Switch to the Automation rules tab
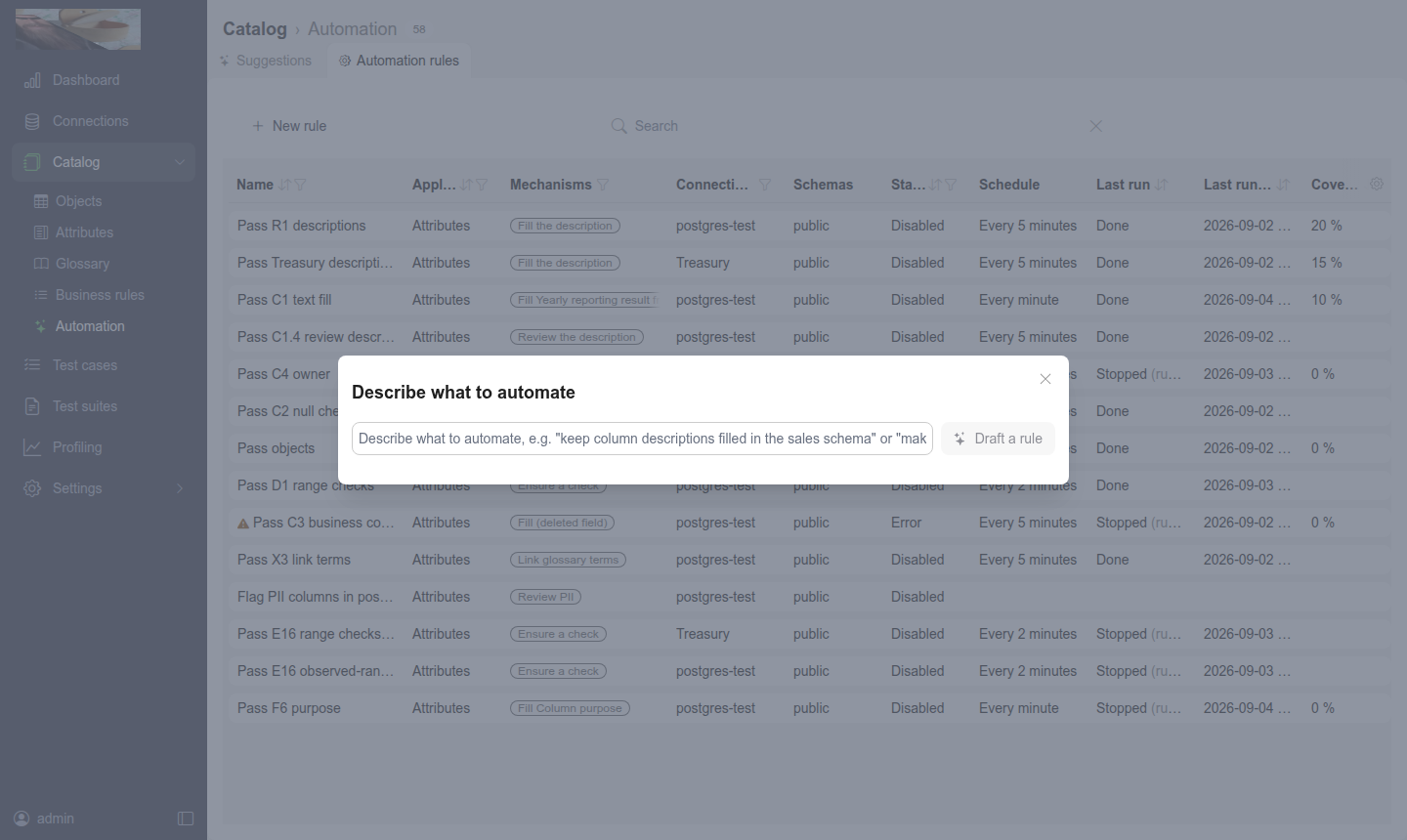The image size is (1407, 840). click(399, 61)
